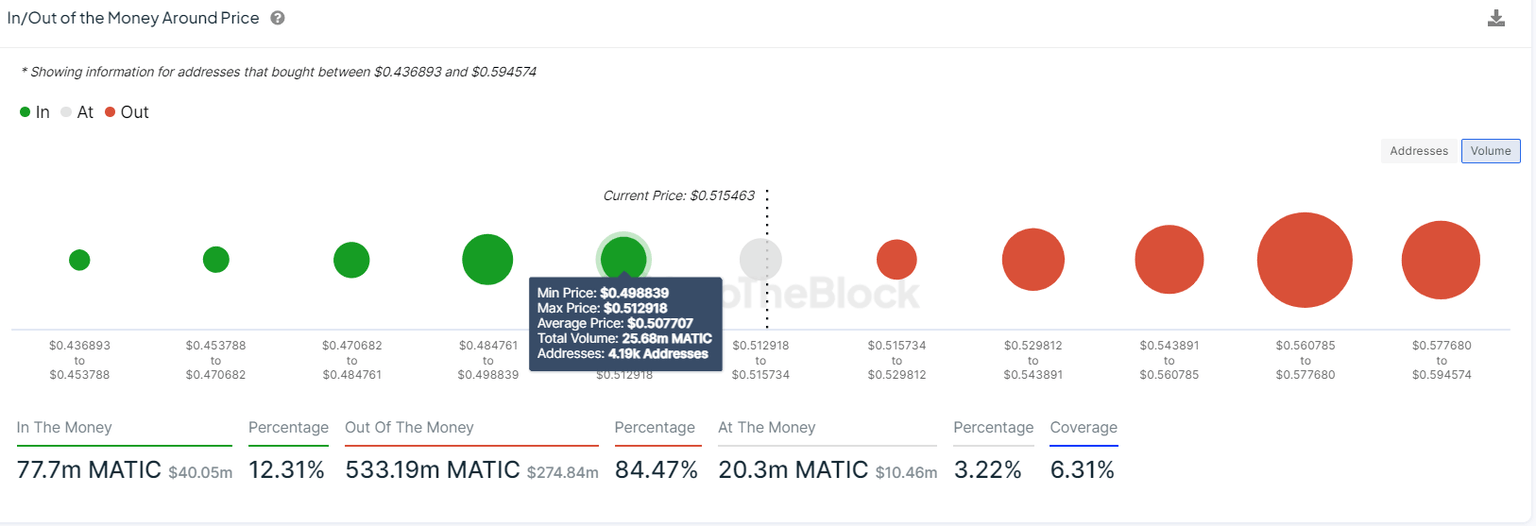Toggle the gray At legend item
The image size is (1536, 526).
[x=77, y=112]
